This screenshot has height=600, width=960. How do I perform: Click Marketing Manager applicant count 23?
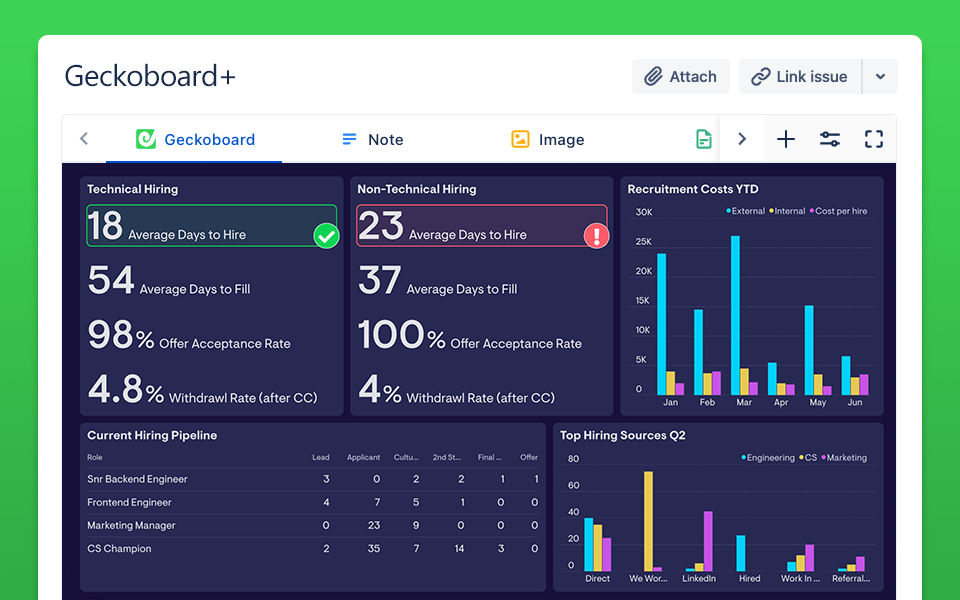tap(373, 526)
